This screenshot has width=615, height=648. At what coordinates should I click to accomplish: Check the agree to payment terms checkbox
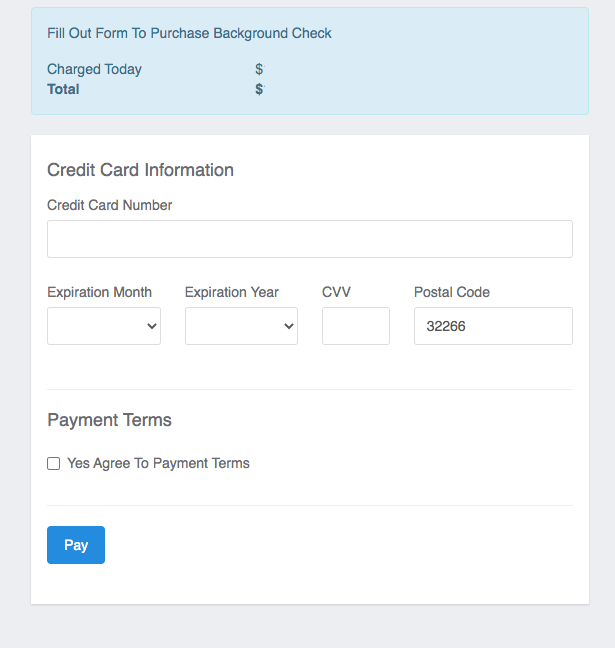point(54,464)
